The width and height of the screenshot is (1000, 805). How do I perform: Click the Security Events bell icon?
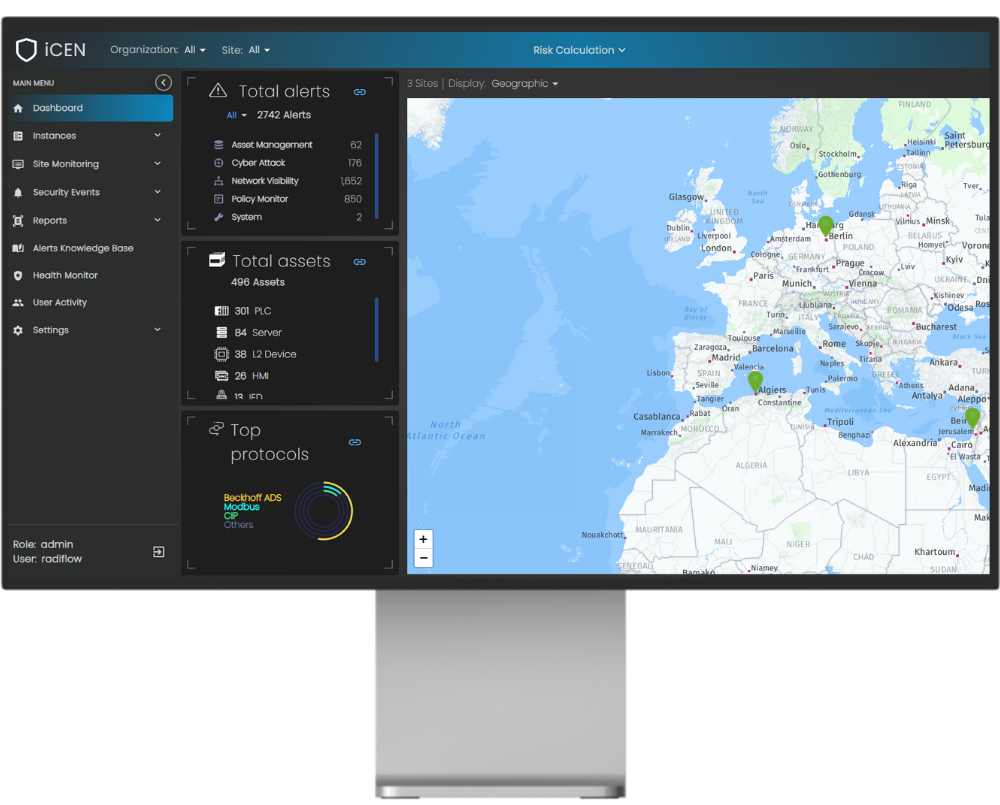click(18, 192)
